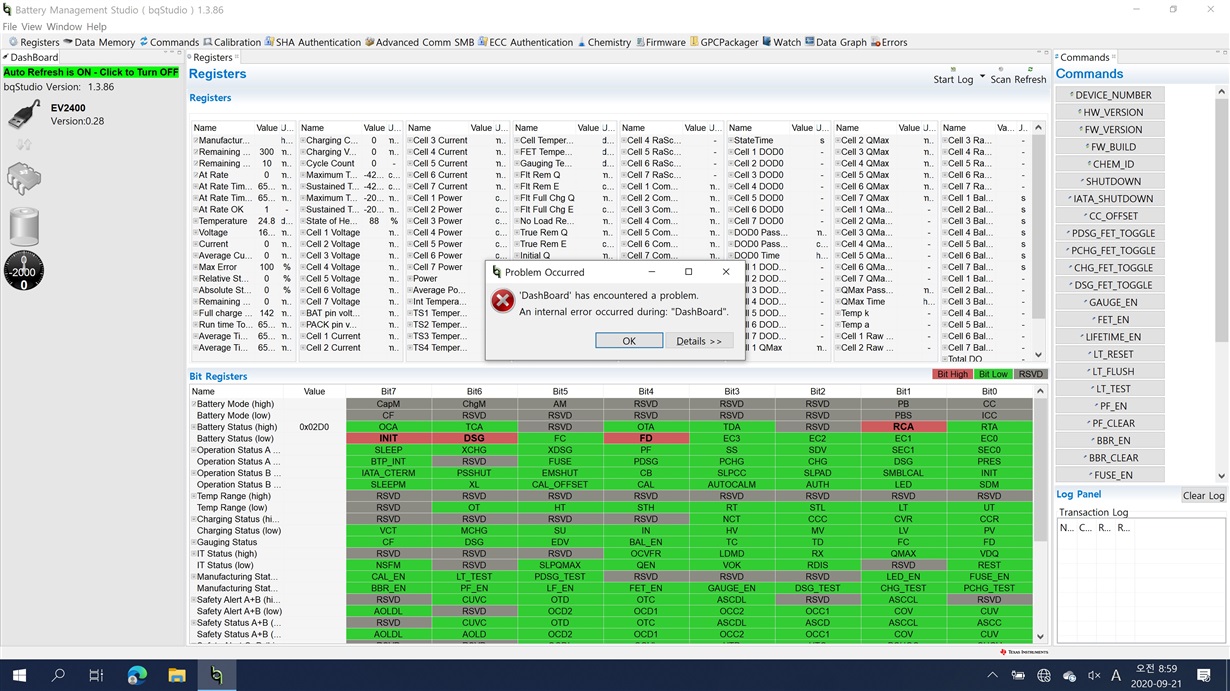Toggle the Remaining row valued 10

coord(196,163)
